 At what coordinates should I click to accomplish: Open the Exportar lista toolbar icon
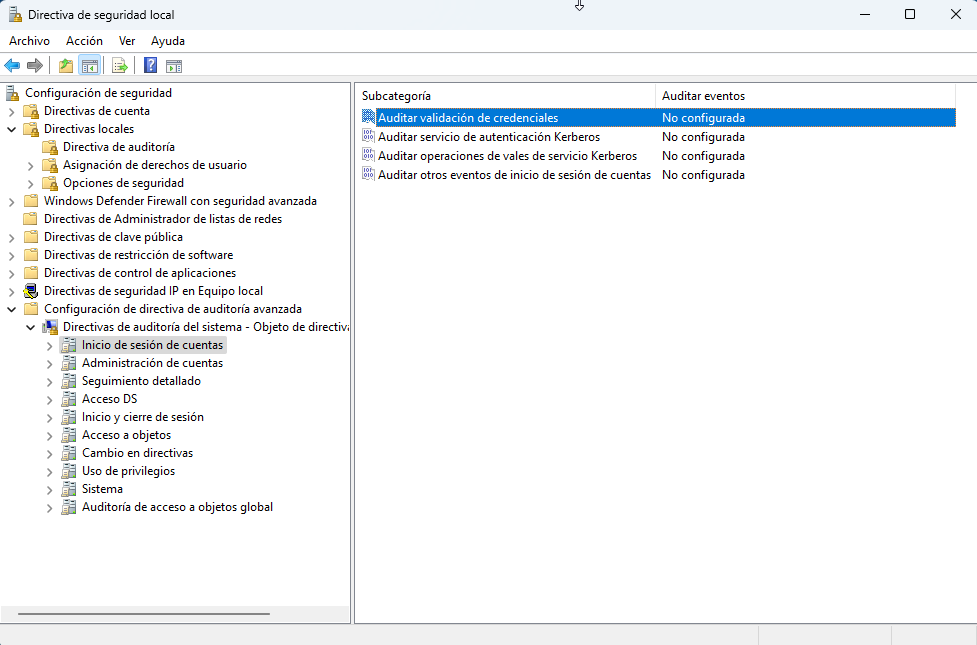click(119, 65)
